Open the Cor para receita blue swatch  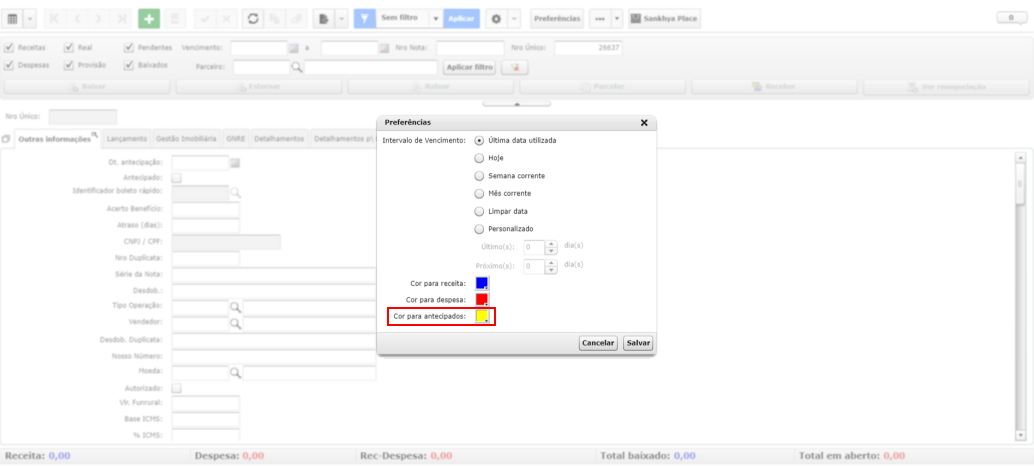coord(482,283)
